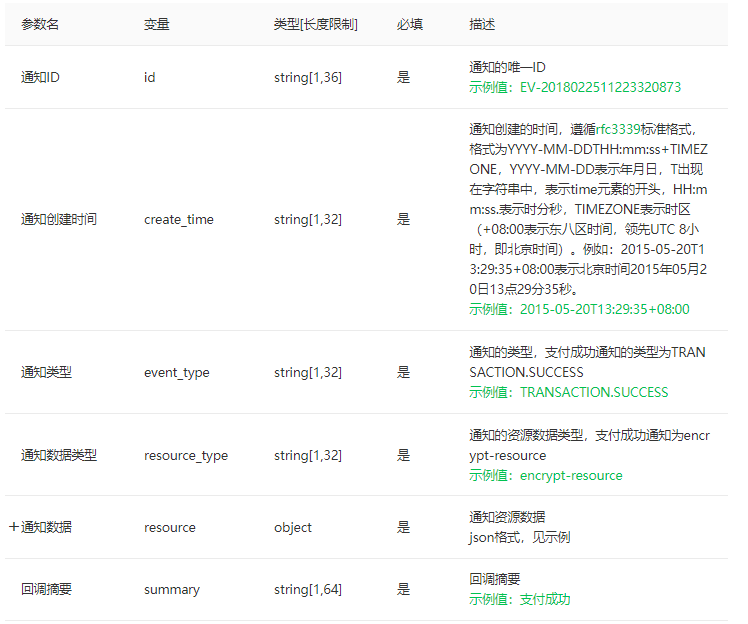Click 是 in the resource_type row

point(403,455)
